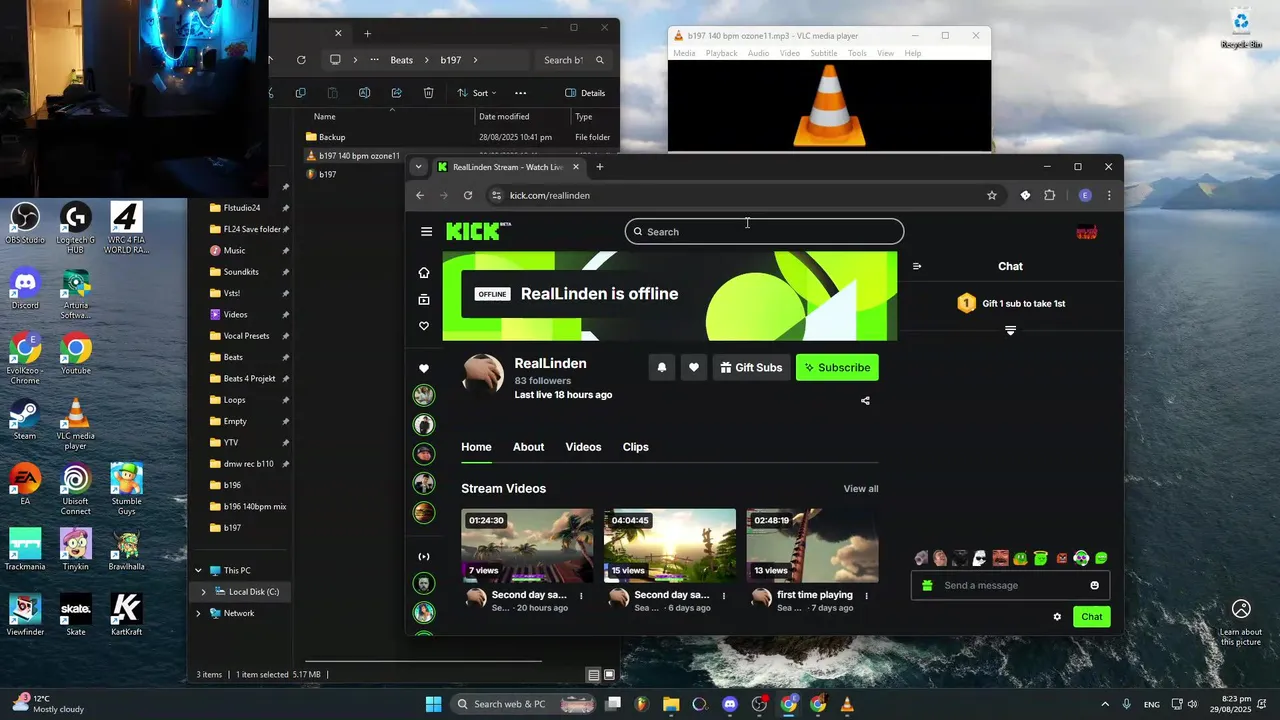Click the Beats breadcrumb in File Explorer
This screenshot has height=720, width=1280.
[x=401, y=60]
